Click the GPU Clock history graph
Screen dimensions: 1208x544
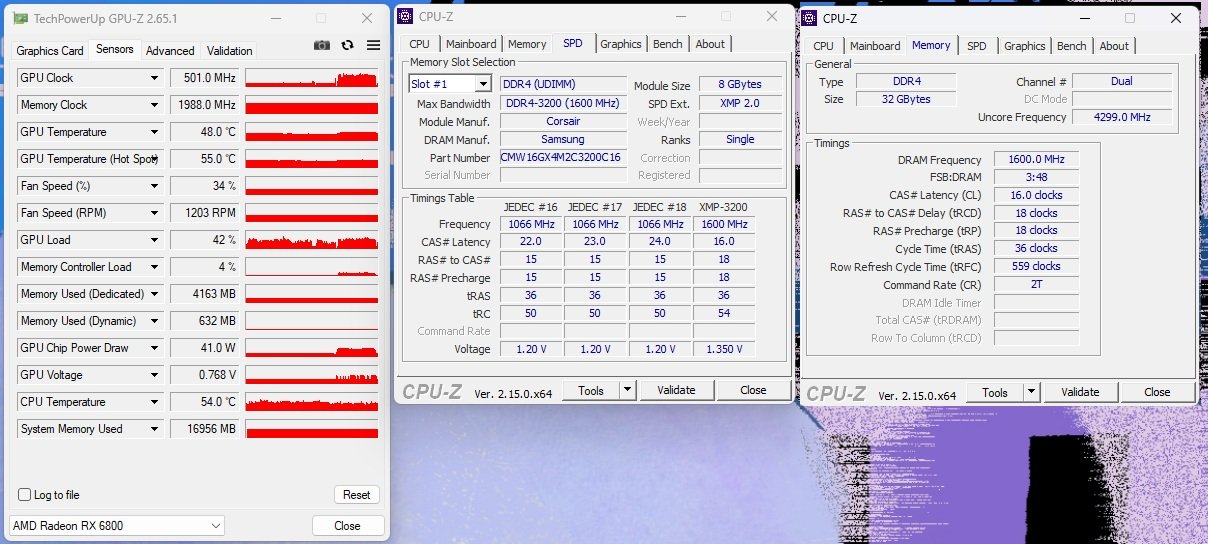coord(312,78)
